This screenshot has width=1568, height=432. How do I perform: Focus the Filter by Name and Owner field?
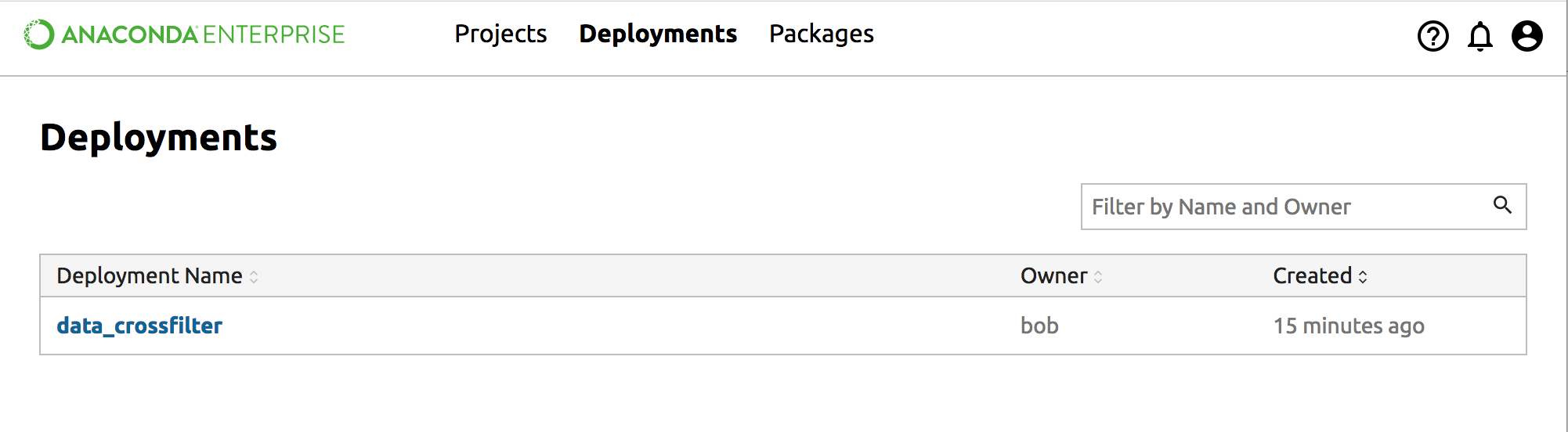click(1284, 207)
